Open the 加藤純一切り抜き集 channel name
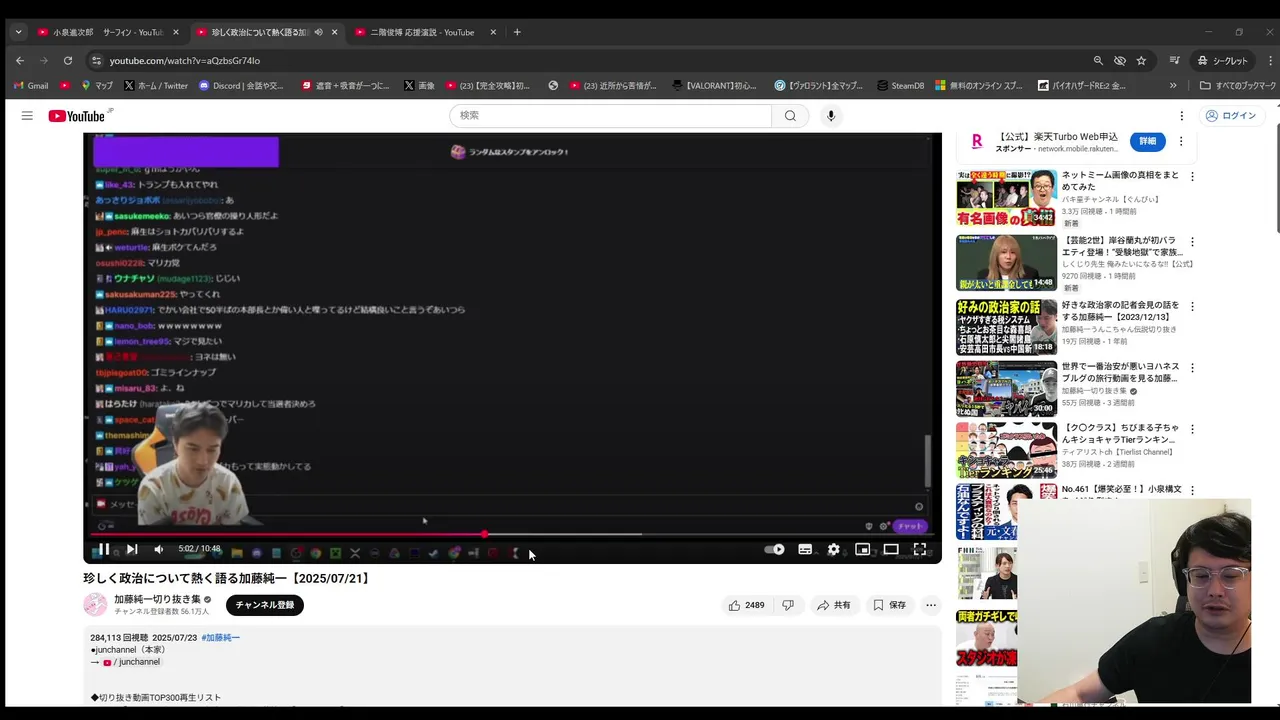 (x=157, y=599)
